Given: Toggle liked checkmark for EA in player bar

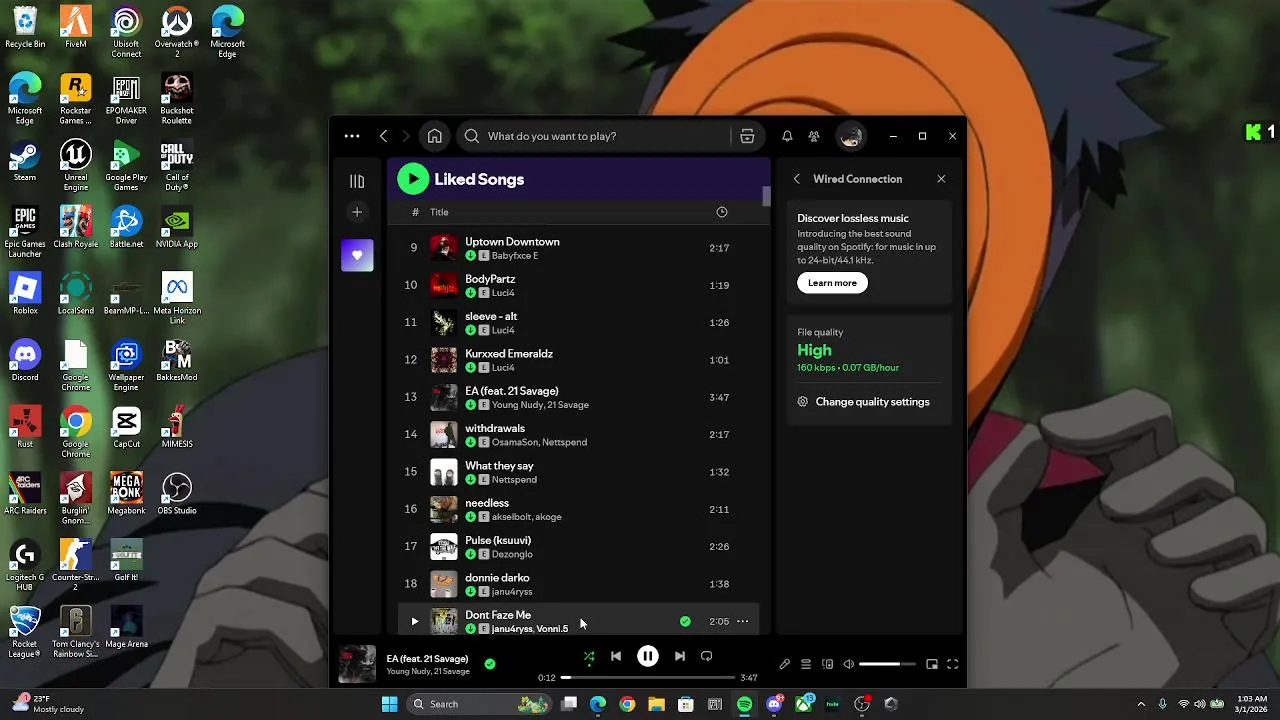Looking at the screenshot, I should 490,663.
